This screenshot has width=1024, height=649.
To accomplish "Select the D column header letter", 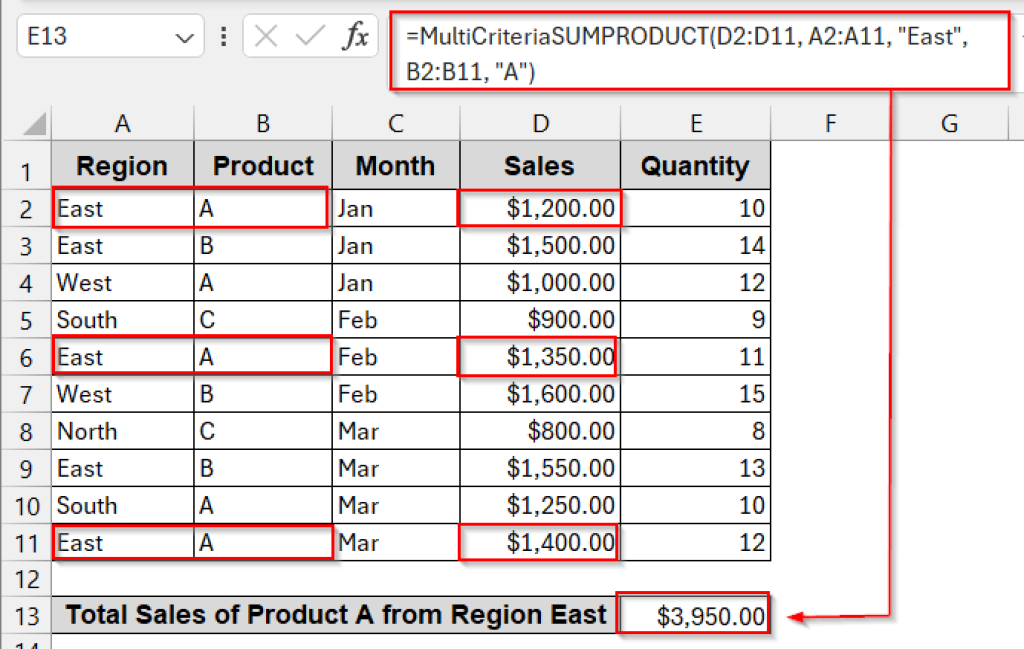I will tap(540, 122).
